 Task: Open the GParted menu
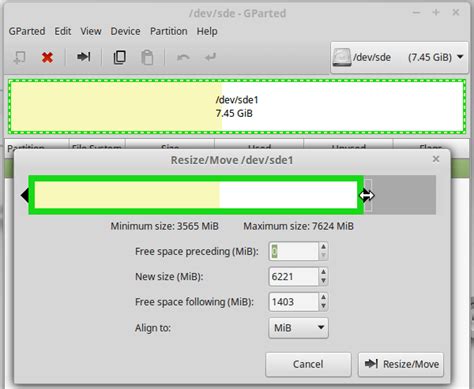(x=27, y=31)
